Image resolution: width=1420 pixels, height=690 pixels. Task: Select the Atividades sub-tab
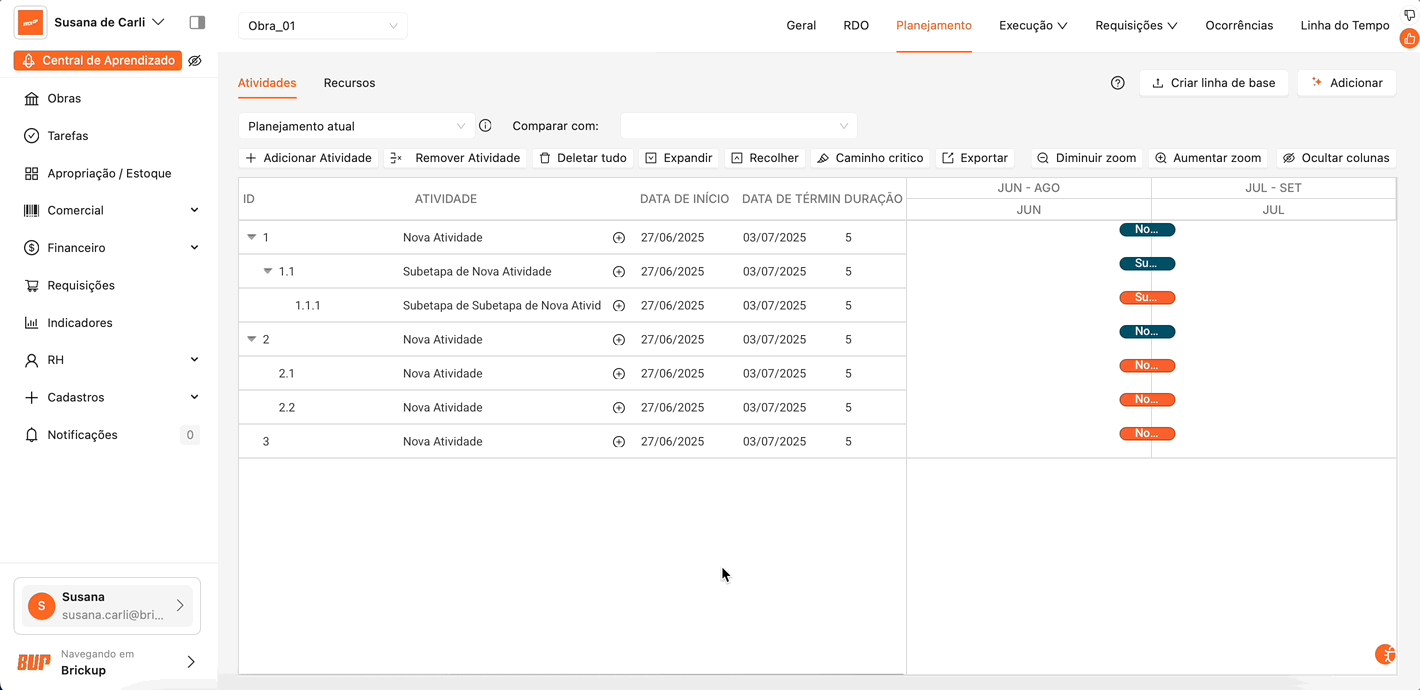[x=267, y=83]
